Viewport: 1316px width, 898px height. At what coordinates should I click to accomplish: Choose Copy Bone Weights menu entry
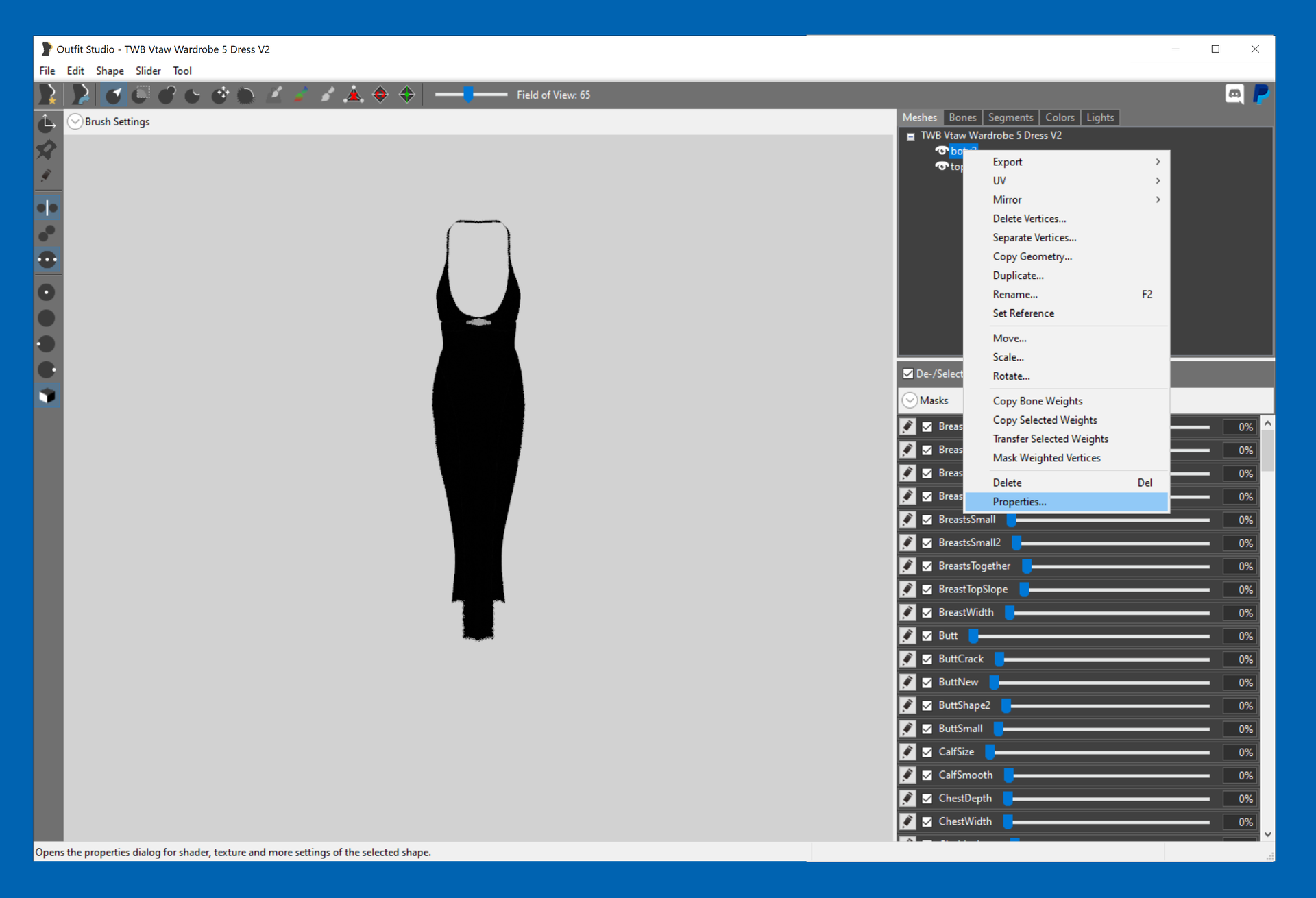(1067, 401)
